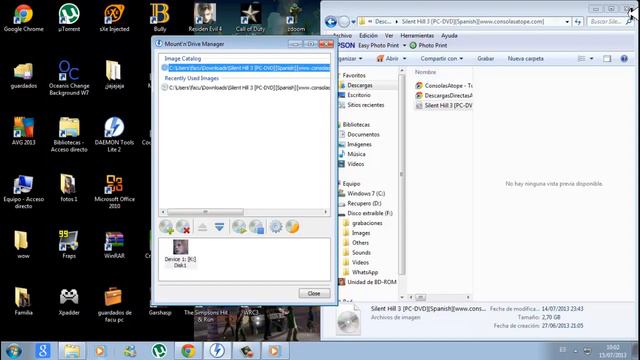Open Explorer help question-mark icon
The height and width of the screenshot is (360, 640).
coord(624,59)
